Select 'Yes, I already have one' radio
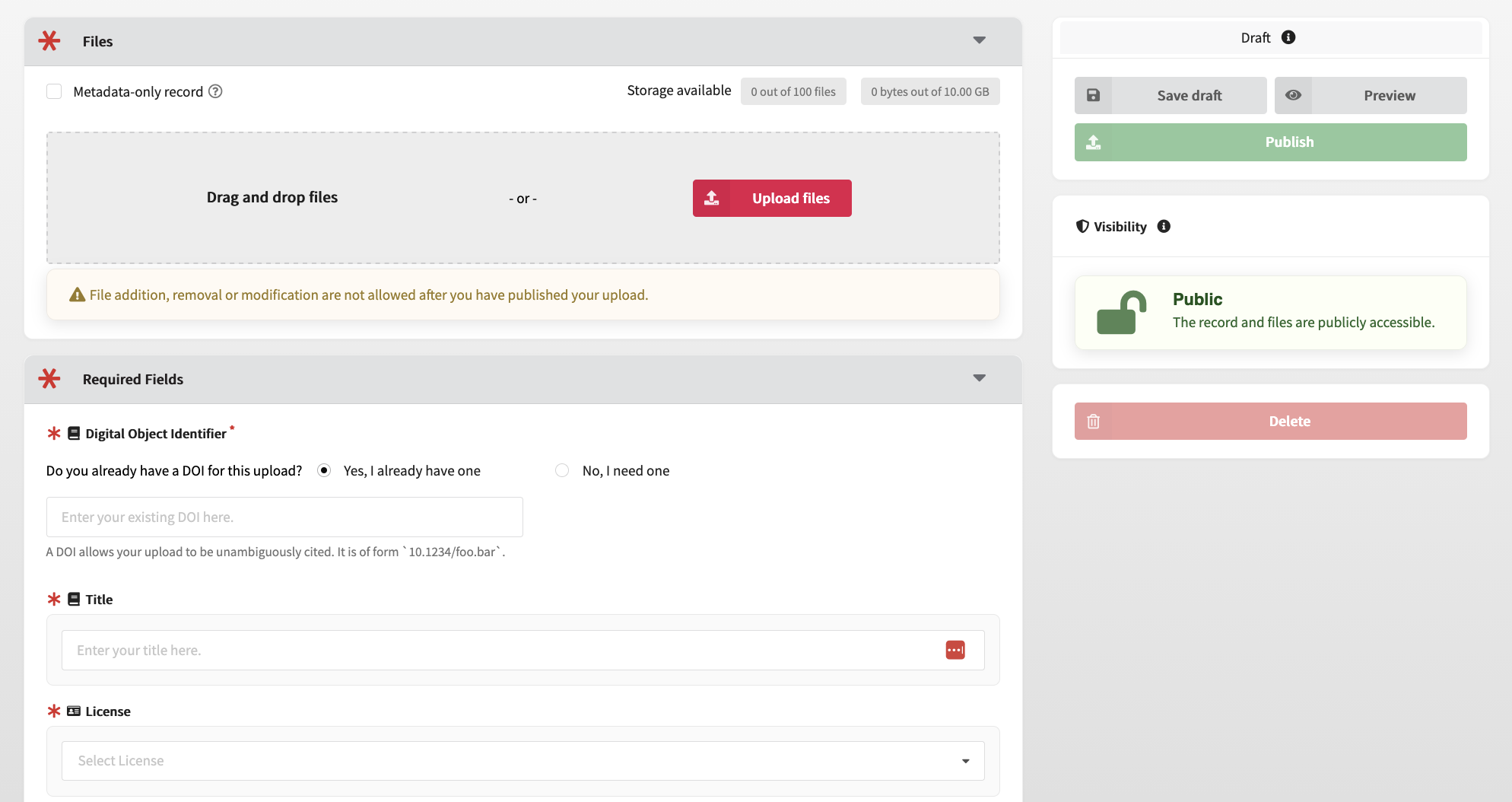Viewport: 1512px width, 802px height. click(324, 470)
